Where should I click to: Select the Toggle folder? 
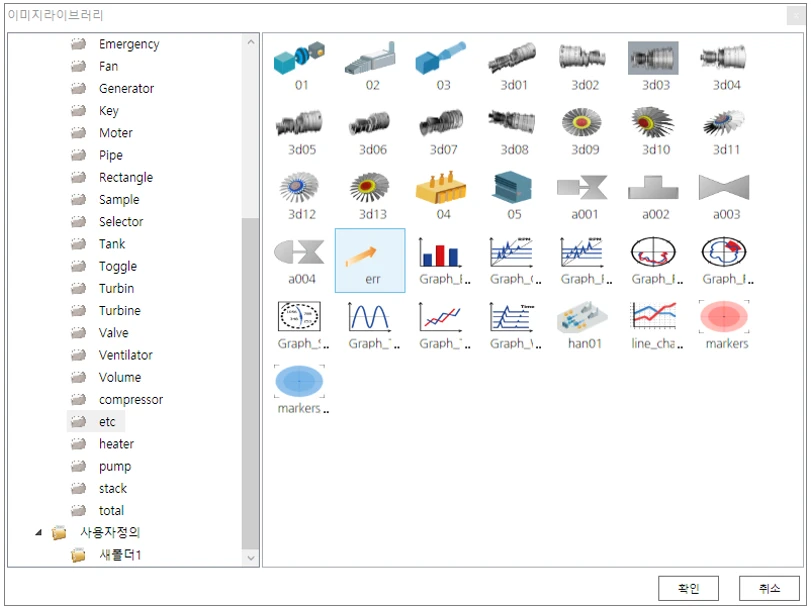118,266
